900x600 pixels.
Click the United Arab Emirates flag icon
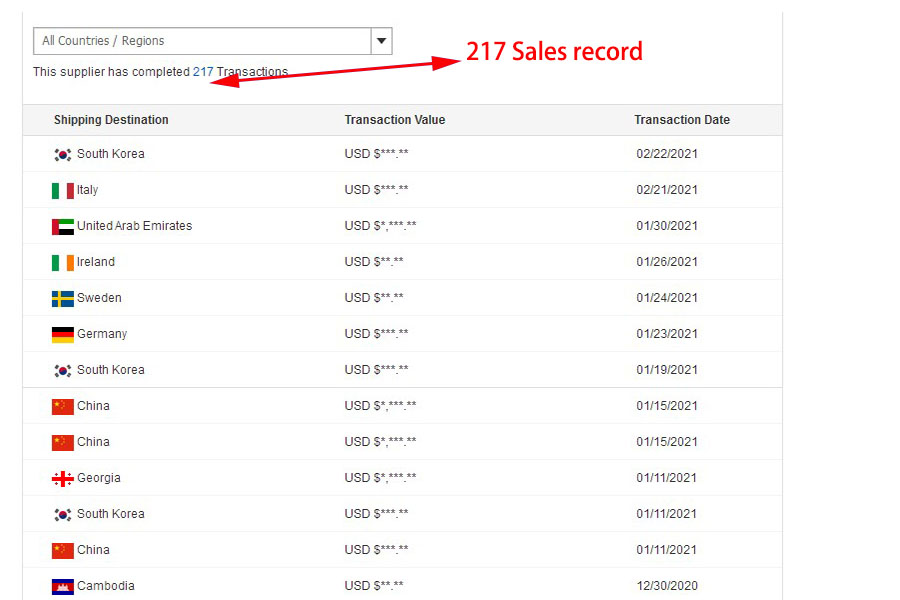coord(62,226)
